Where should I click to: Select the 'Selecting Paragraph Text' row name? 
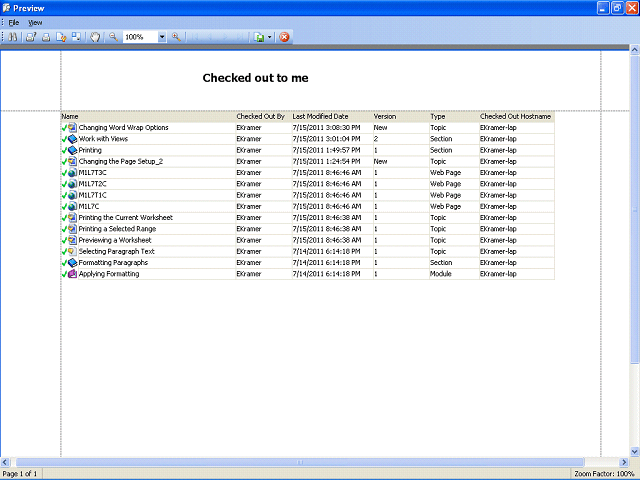click(116, 251)
